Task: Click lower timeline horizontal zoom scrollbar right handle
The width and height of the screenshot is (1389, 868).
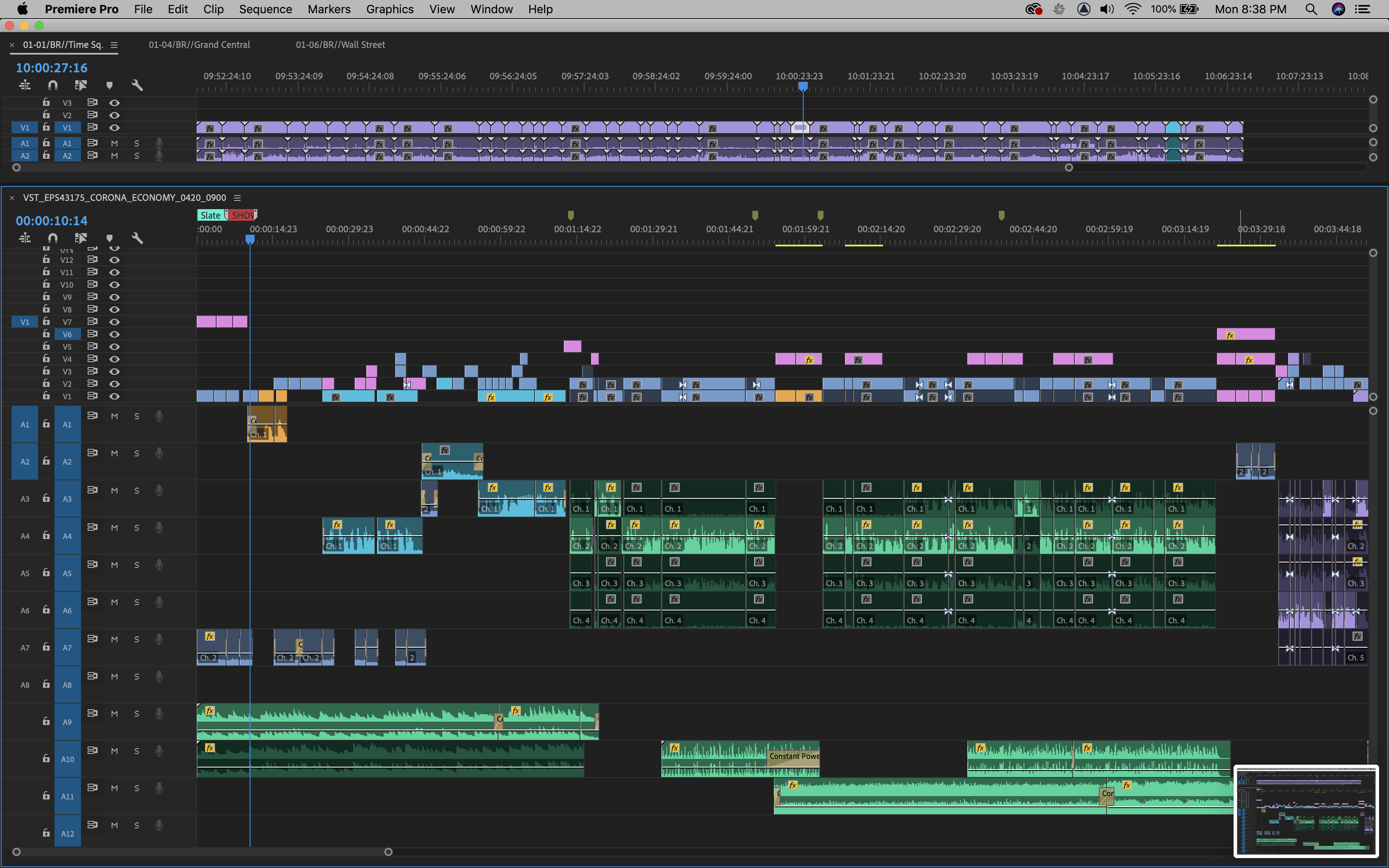Action: 388,852
